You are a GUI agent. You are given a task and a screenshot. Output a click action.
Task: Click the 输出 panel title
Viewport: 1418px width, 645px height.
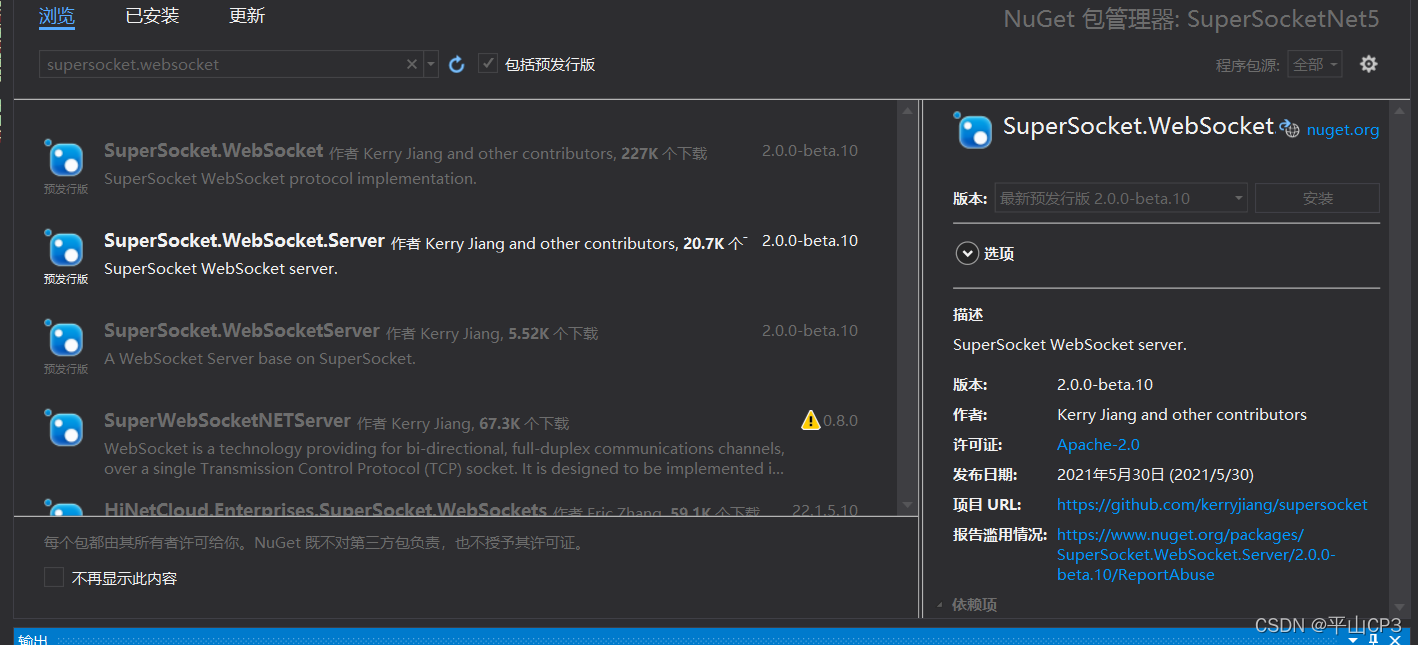[x=33, y=638]
